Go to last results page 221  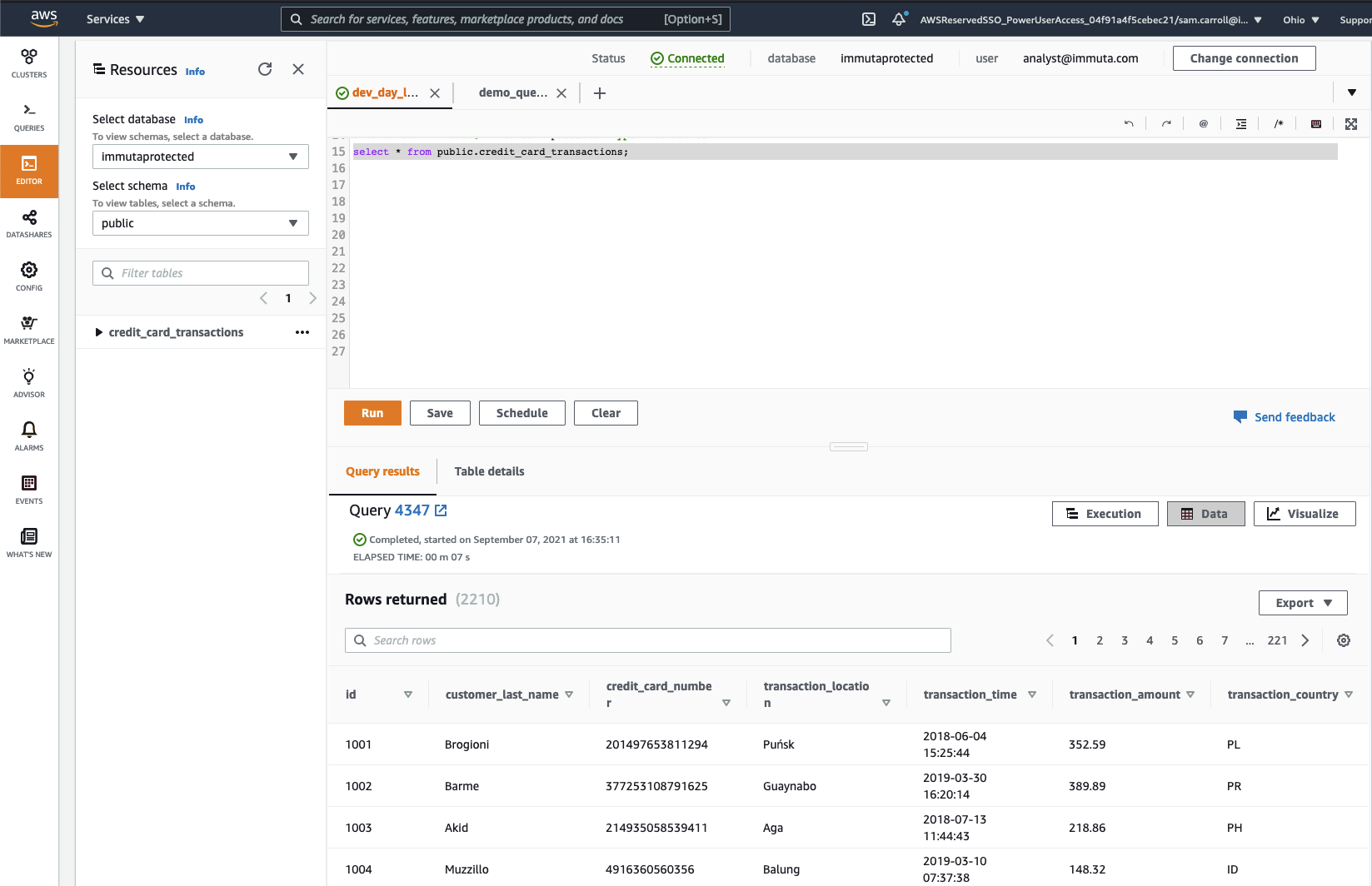(1277, 640)
